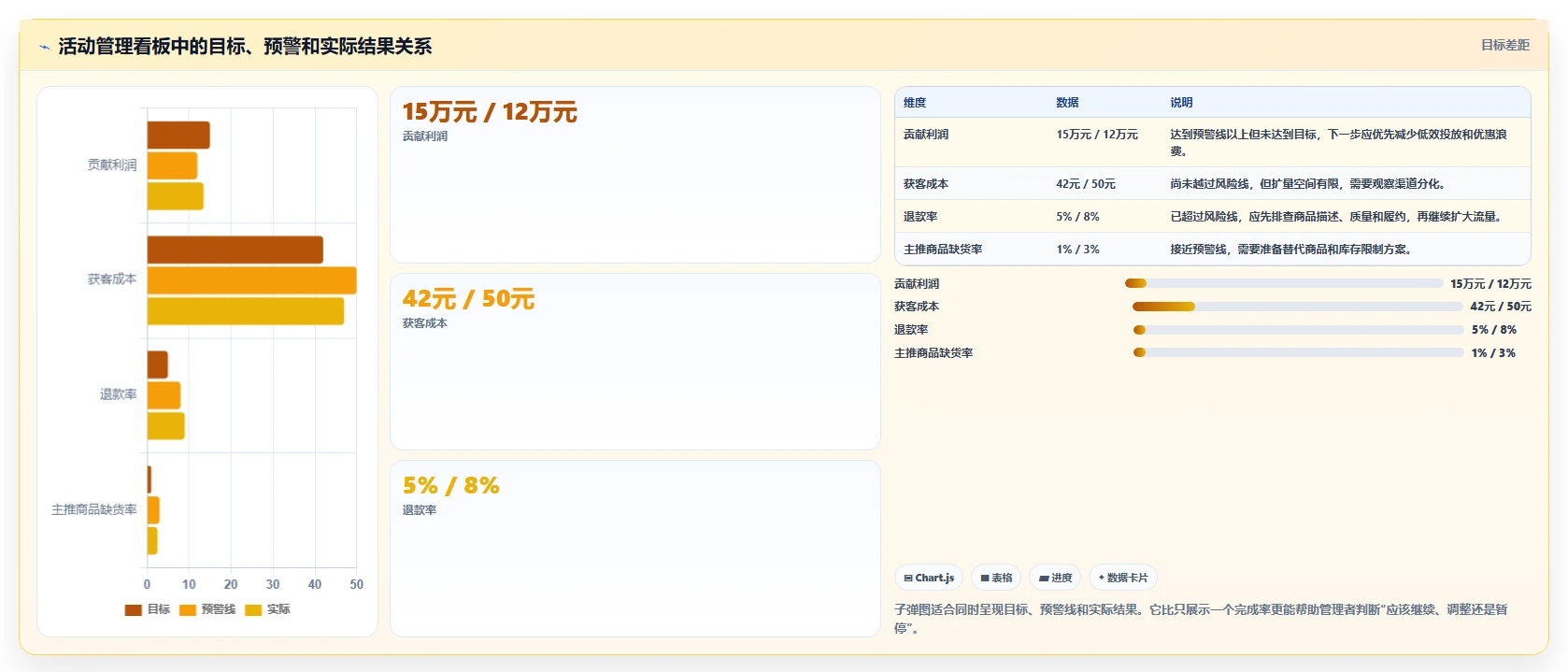
Task: Click the 贡献利润 chart axis label
Action: [x=112, y=164]
